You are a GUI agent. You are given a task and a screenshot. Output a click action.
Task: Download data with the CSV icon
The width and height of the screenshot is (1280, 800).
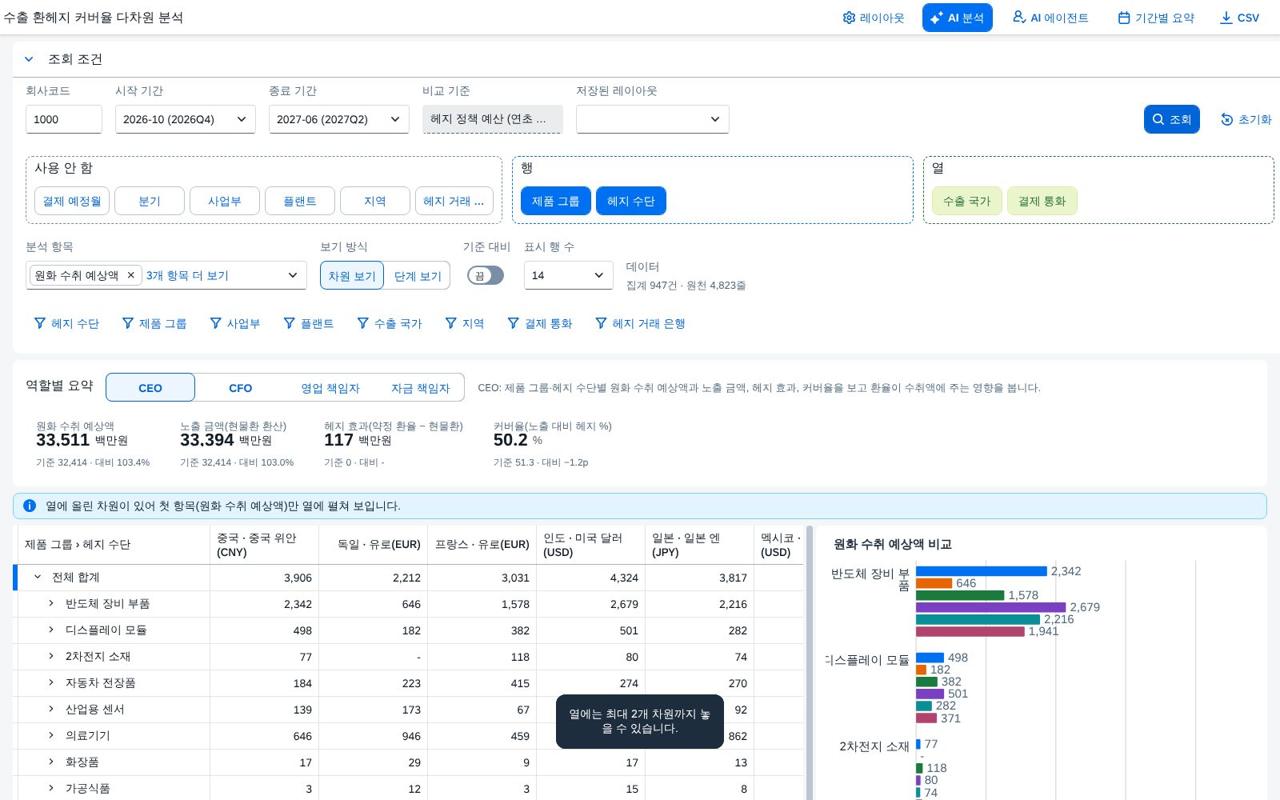click(1226, 18)
